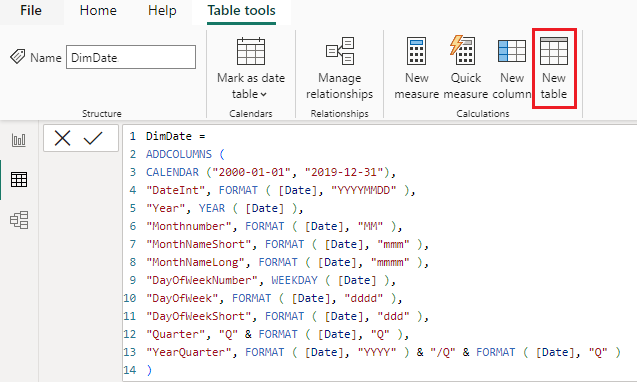Viewport: 637px width, 382px height.
Task: Create a New table
Action: 554,68
